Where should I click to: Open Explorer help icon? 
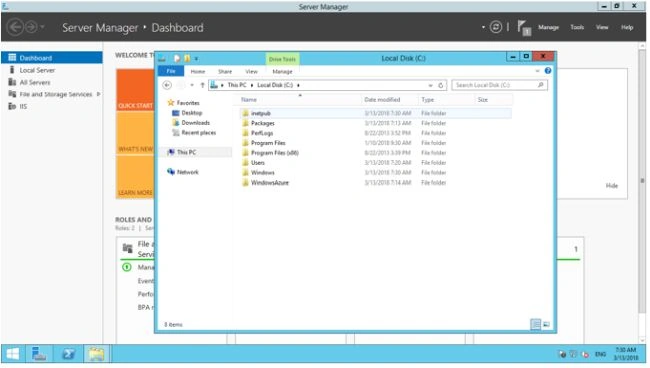pyautogui.click(x=548, y=71)
